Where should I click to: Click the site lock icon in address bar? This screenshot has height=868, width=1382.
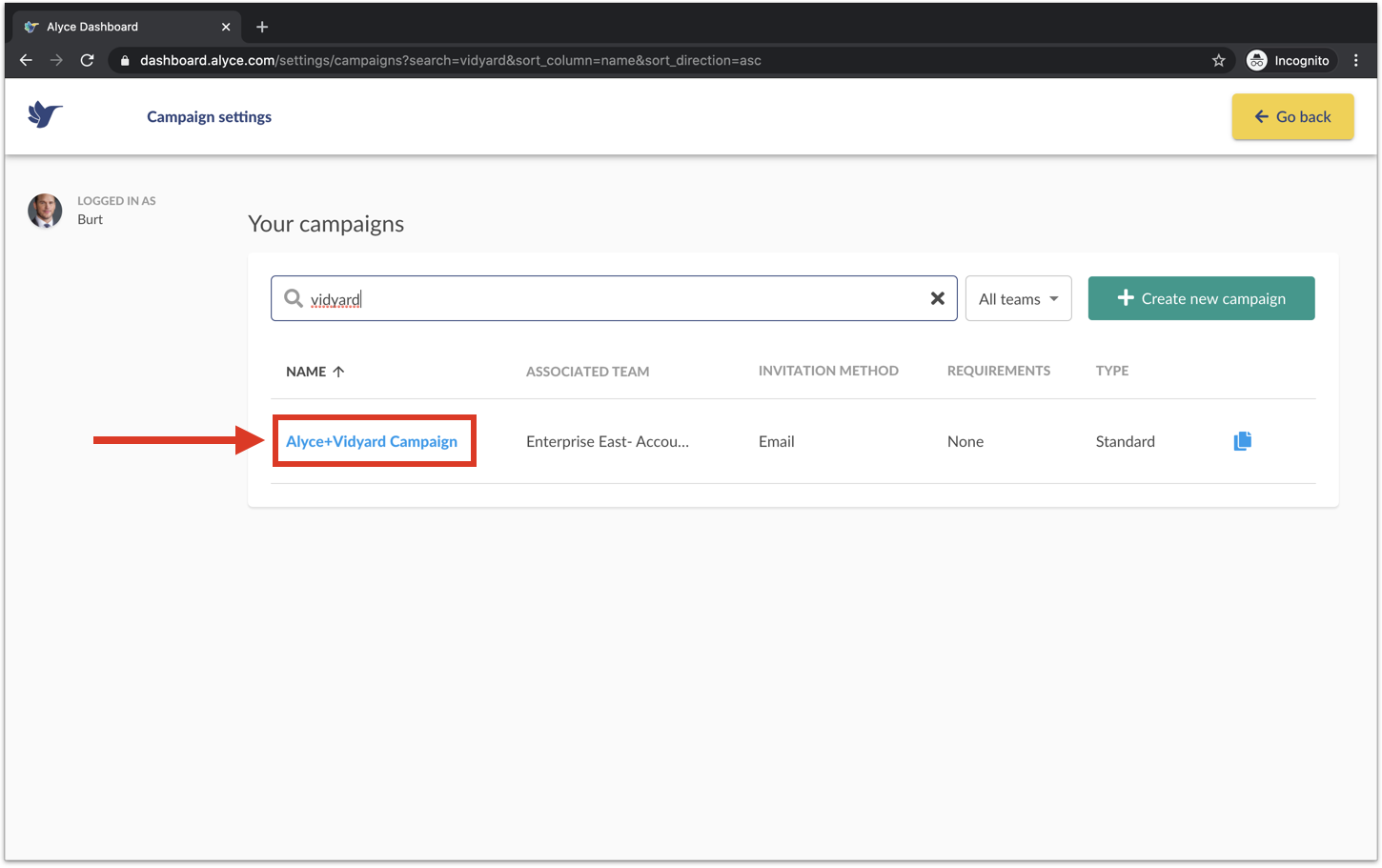(125, 60)
